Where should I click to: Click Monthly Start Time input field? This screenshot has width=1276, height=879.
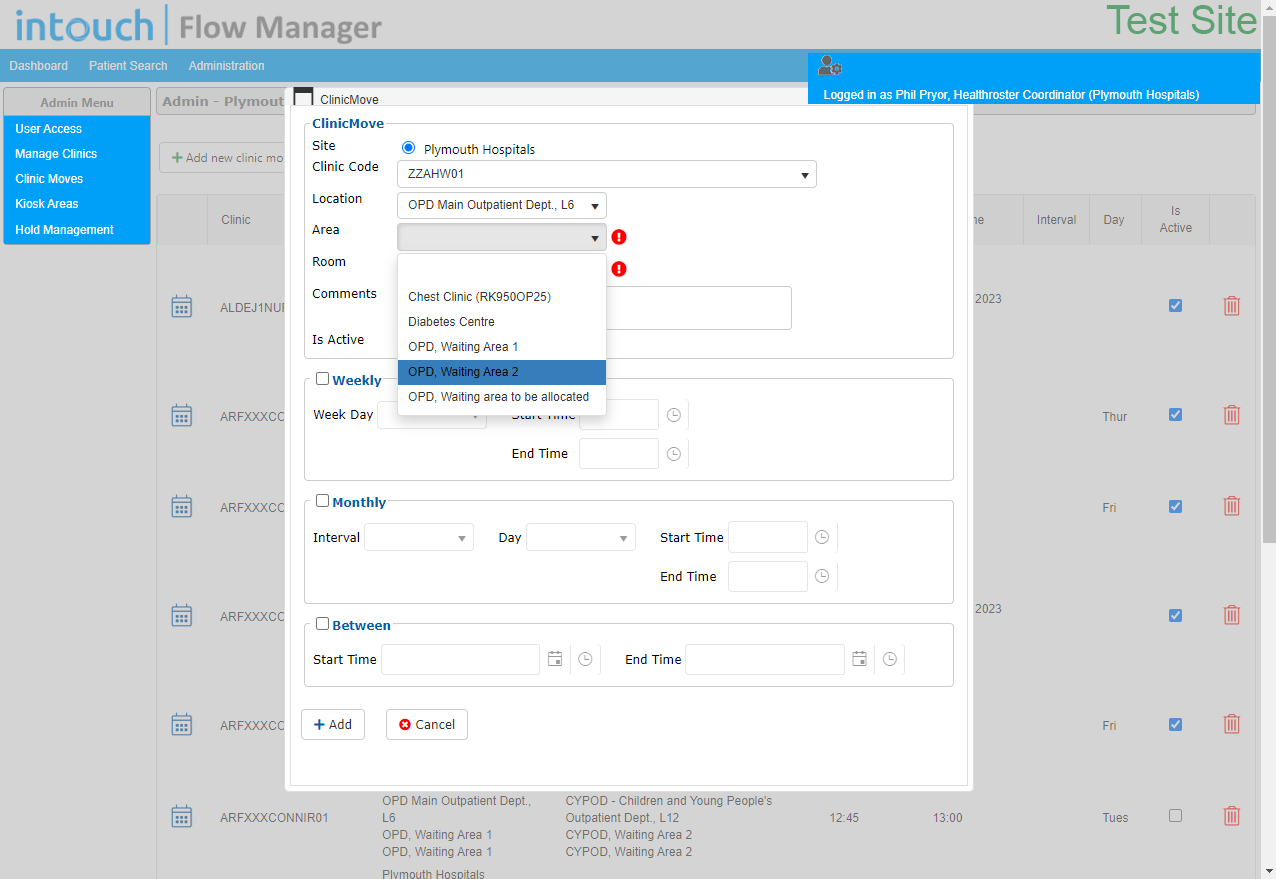click(768, 537)
